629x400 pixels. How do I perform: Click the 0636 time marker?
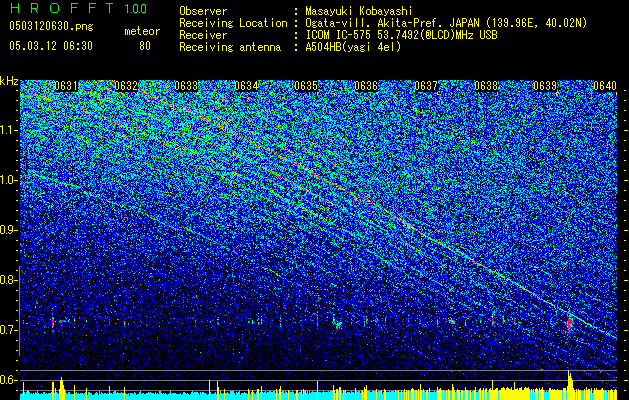pyautogui.click(x=366, y=86)
